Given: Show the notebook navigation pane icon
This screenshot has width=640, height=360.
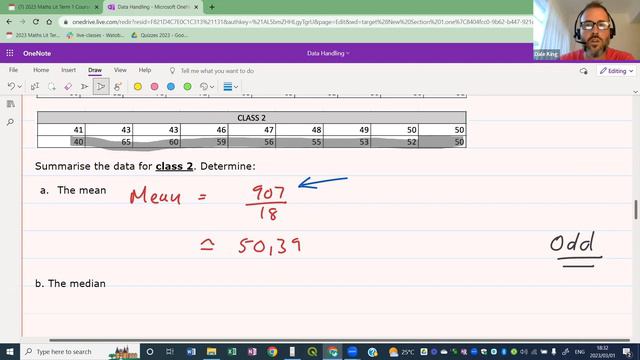Looking at the screenshot, I should pyautogui.click(x=11, y=104).
